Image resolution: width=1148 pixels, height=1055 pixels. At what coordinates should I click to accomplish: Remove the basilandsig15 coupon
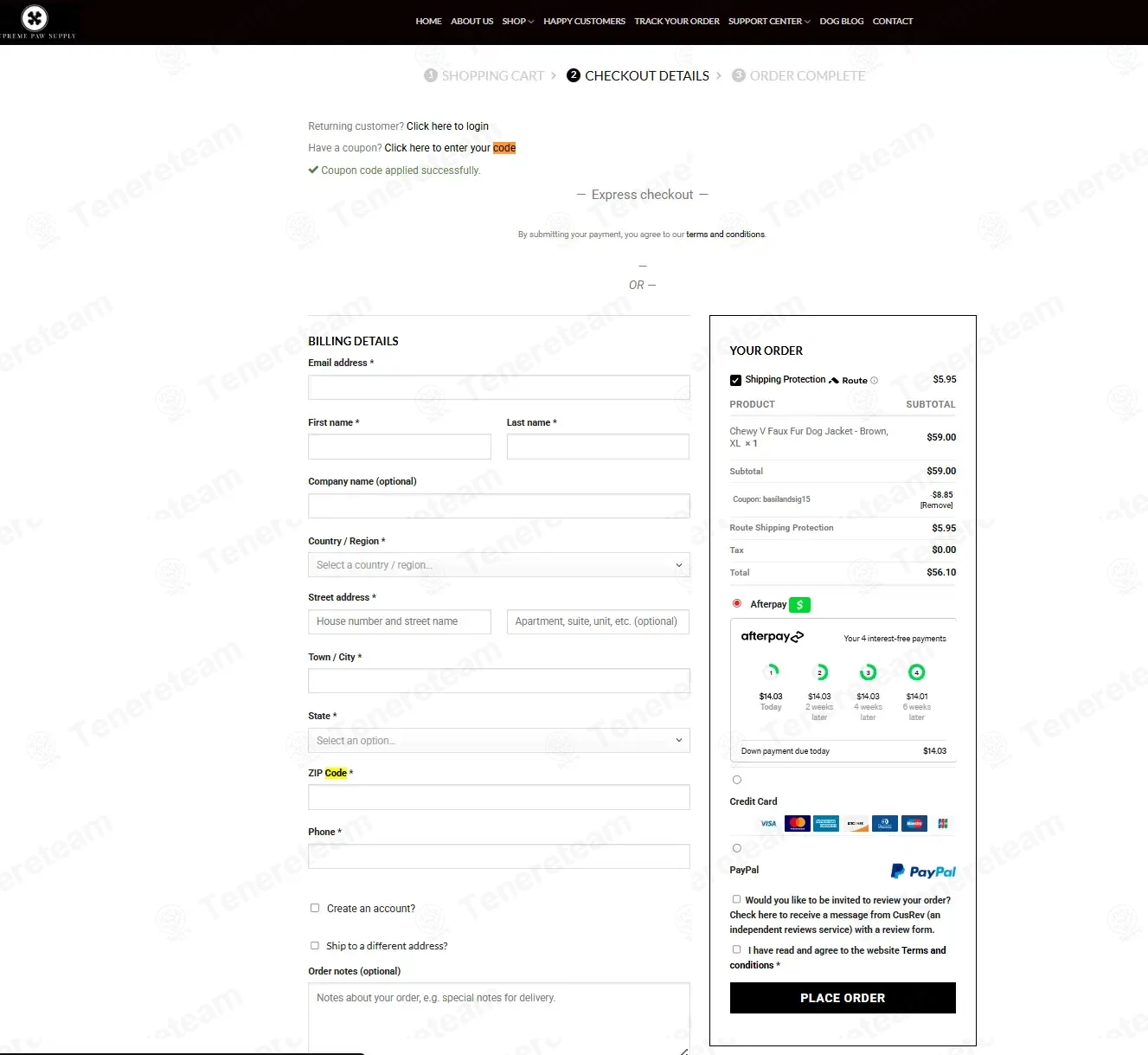pos(937,505)
